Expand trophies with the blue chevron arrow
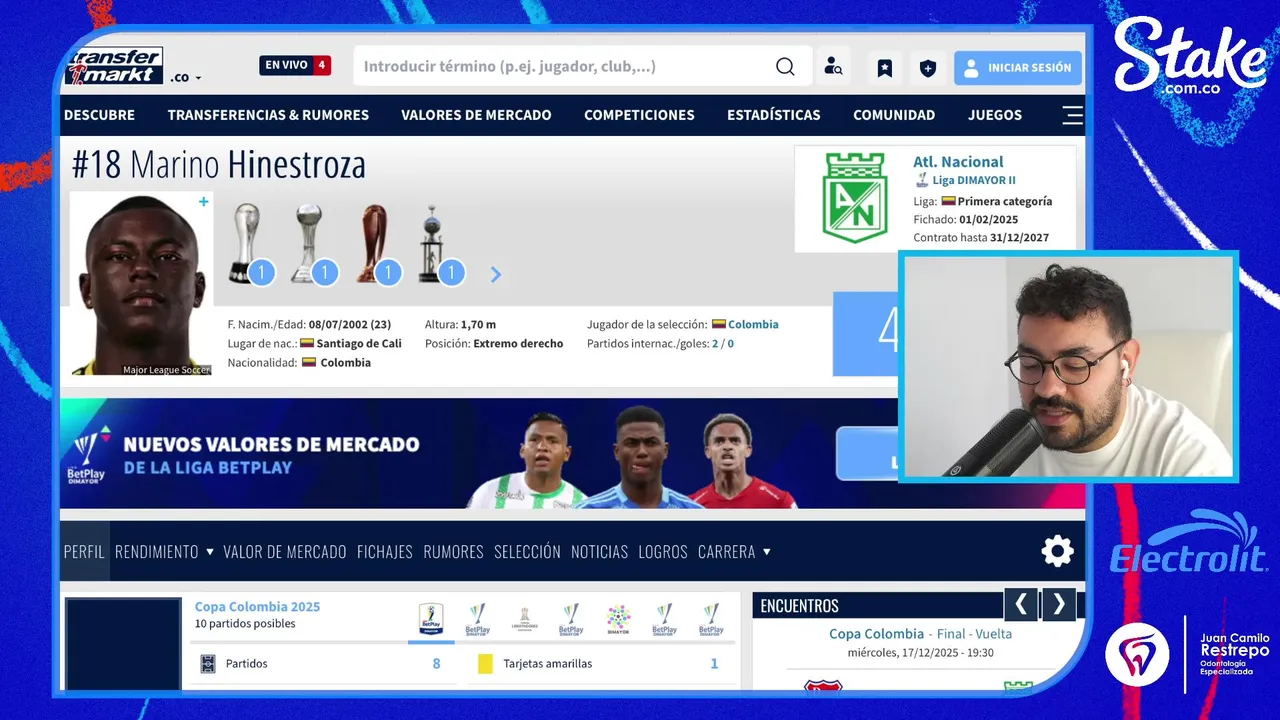 point(495,274)
